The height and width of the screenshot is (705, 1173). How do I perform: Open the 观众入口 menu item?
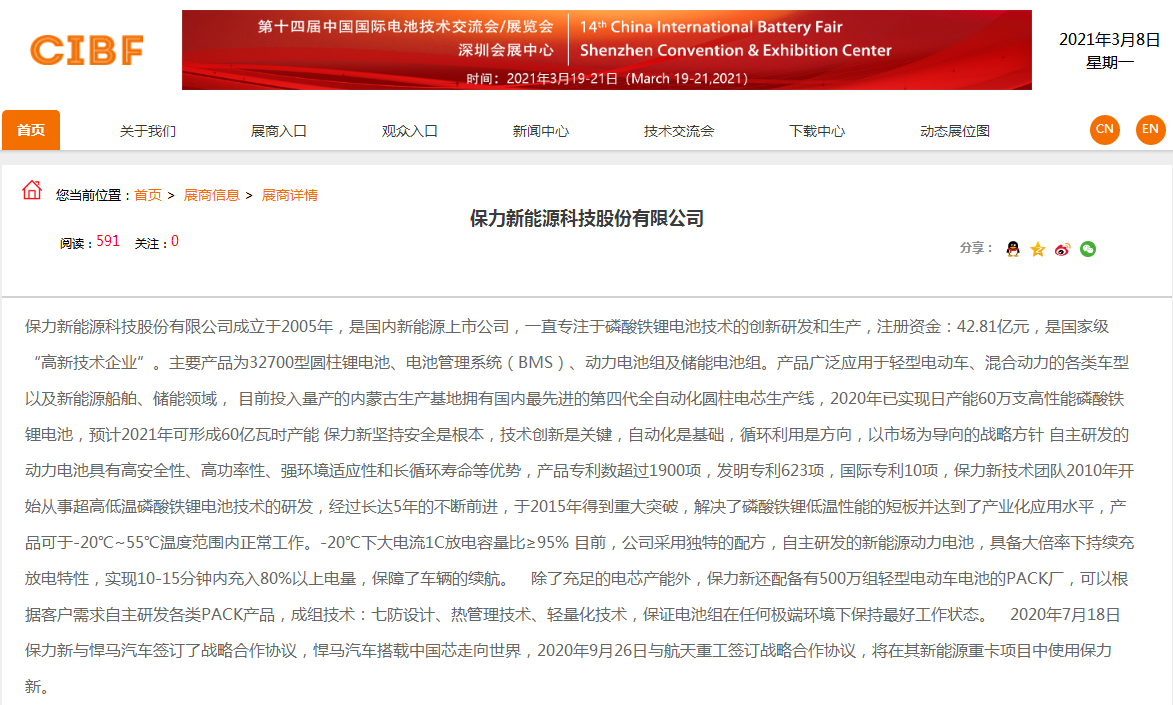[x=409, y=131]
